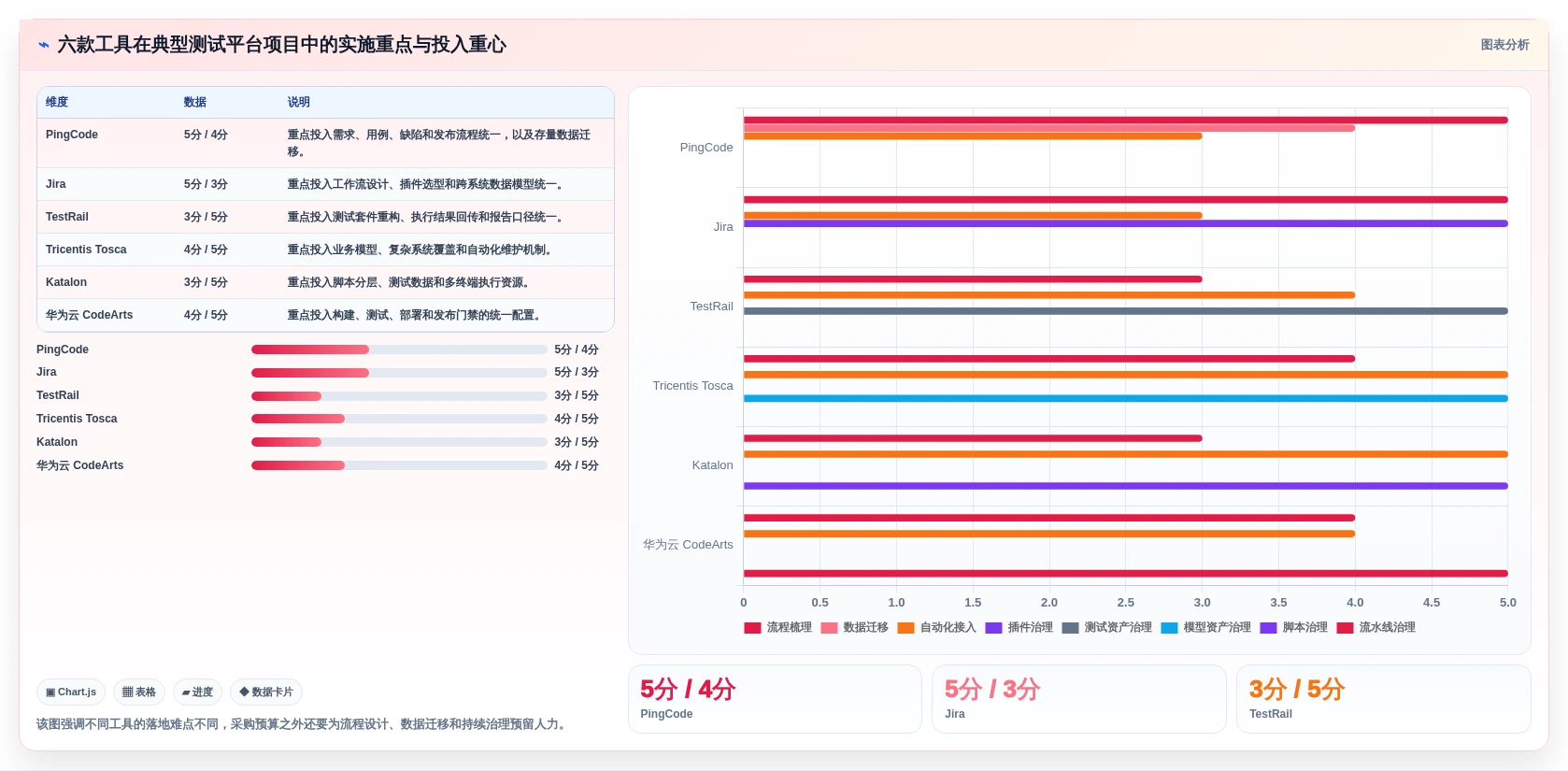Toggle the 流水线治理 legend swatch

(1345, 628)
